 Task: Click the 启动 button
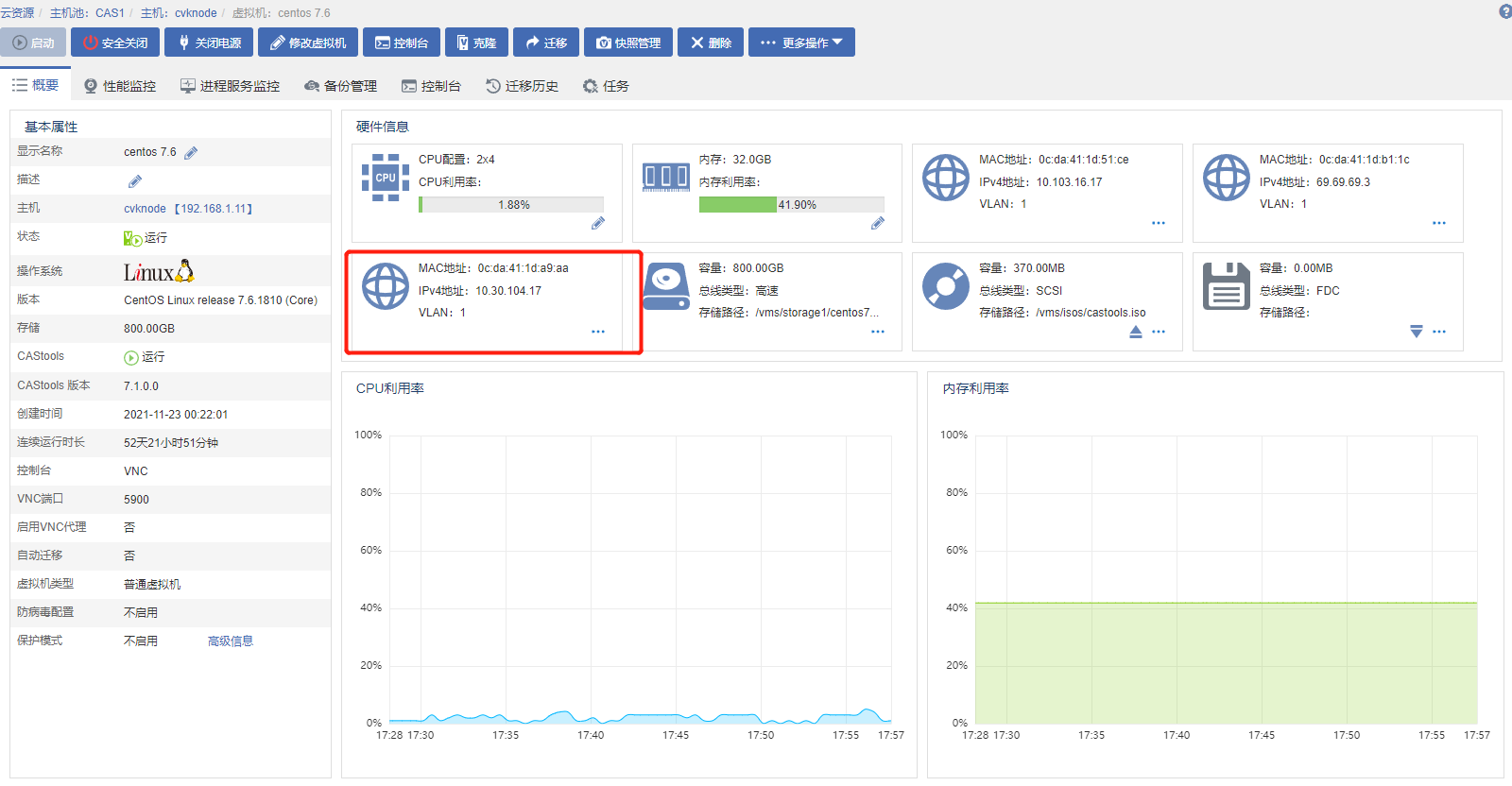[33, 43]
